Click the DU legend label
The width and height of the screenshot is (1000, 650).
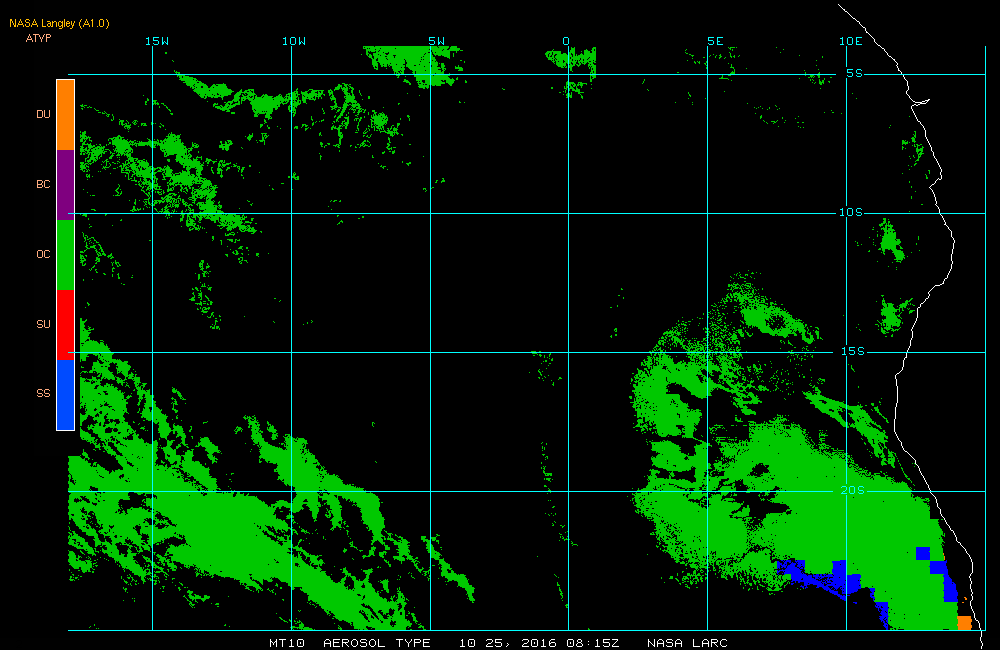pos(43,114)
